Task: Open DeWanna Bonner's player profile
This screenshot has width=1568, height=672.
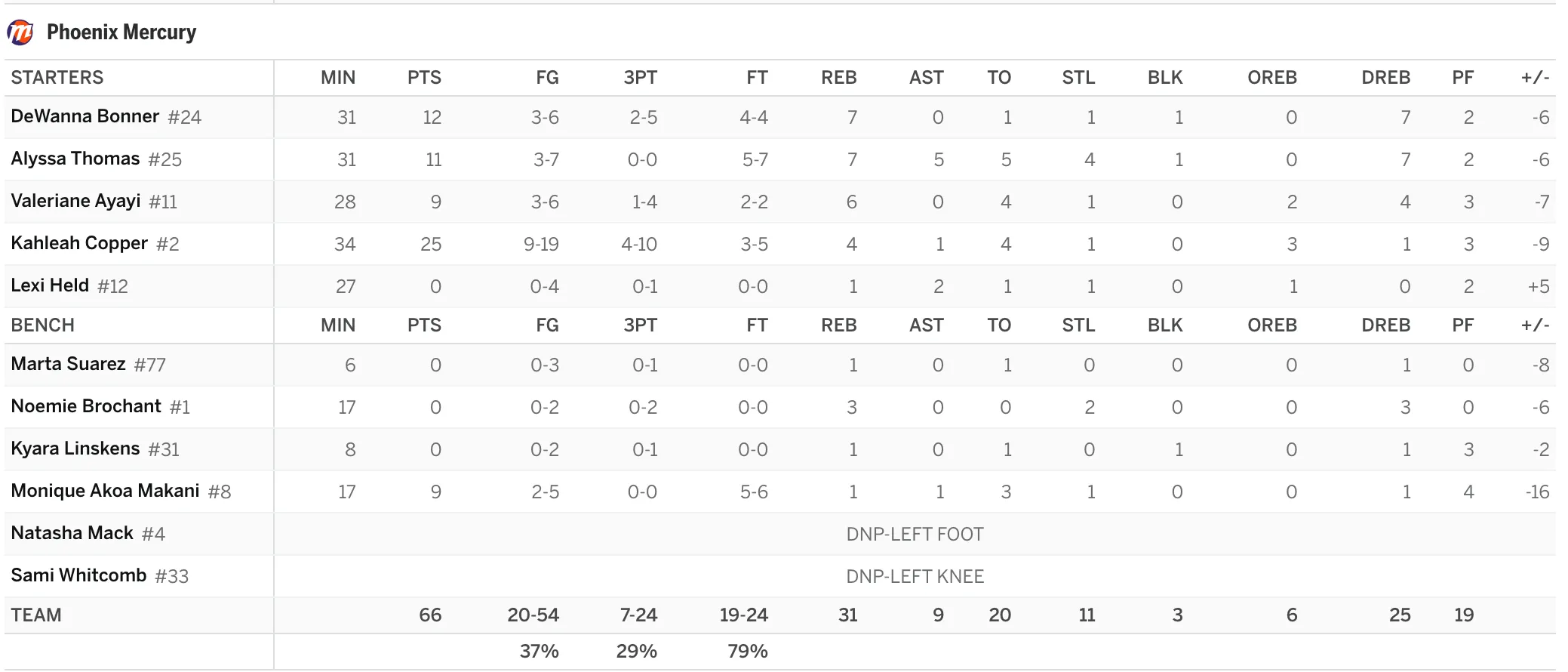Action: (x=85, y=116)
